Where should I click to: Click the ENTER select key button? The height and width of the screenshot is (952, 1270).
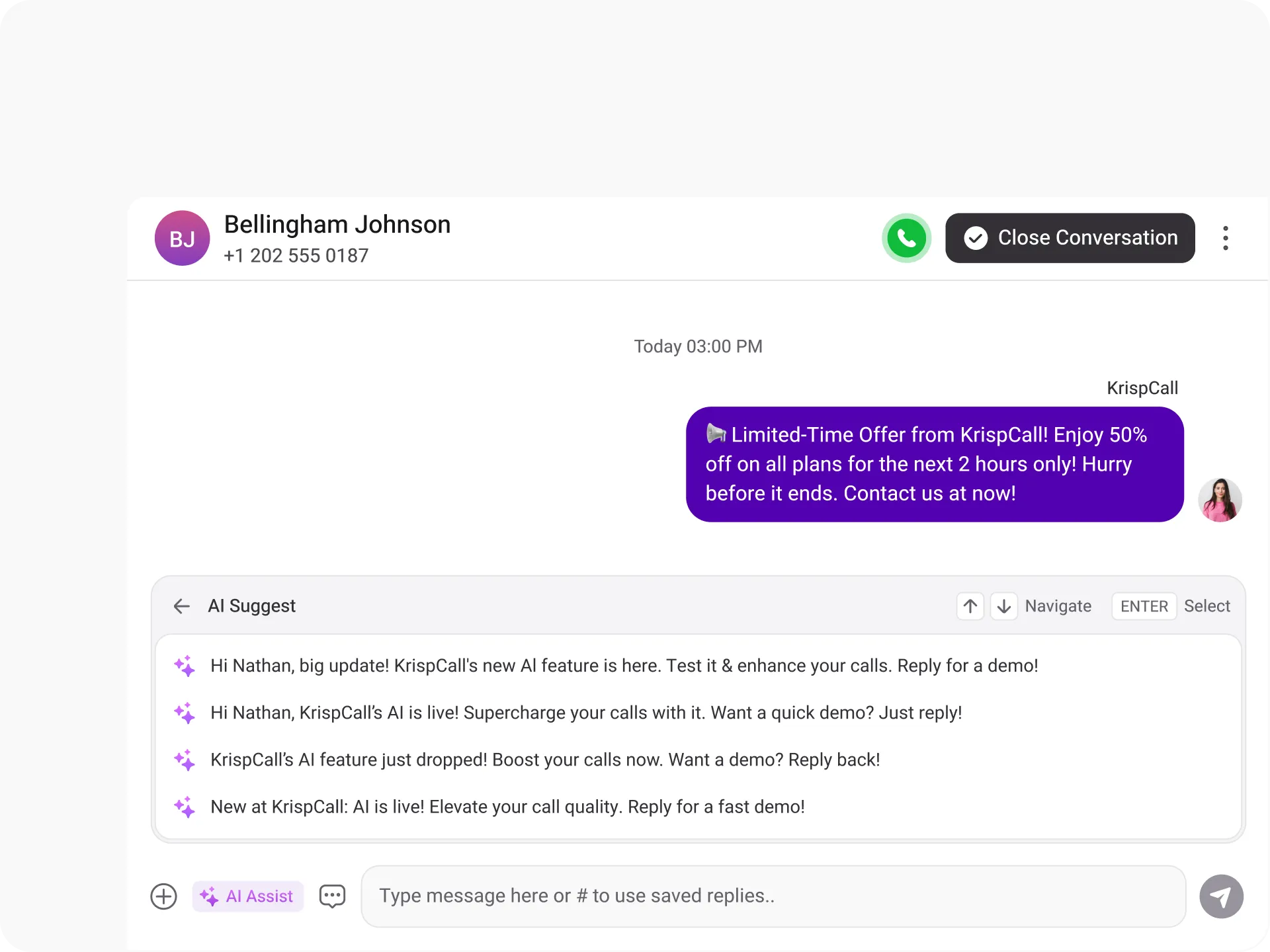coord(1144,606)
